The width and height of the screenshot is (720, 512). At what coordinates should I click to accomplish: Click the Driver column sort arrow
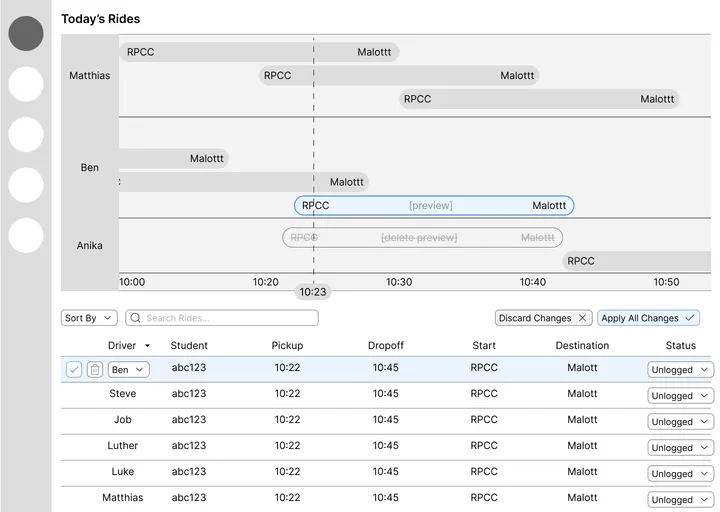pos(147,346)
